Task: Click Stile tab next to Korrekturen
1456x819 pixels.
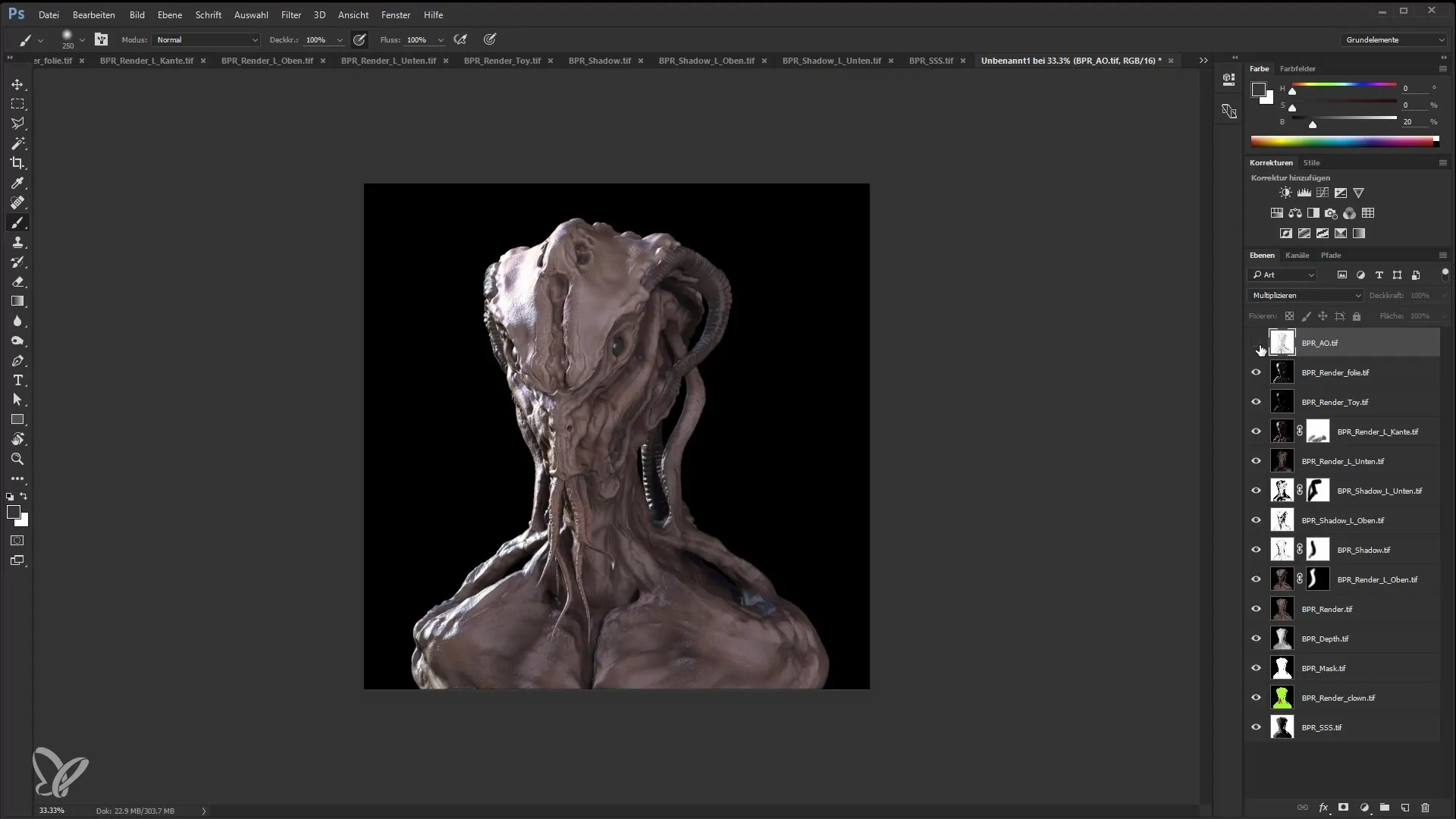Action: click(1311, 161)
